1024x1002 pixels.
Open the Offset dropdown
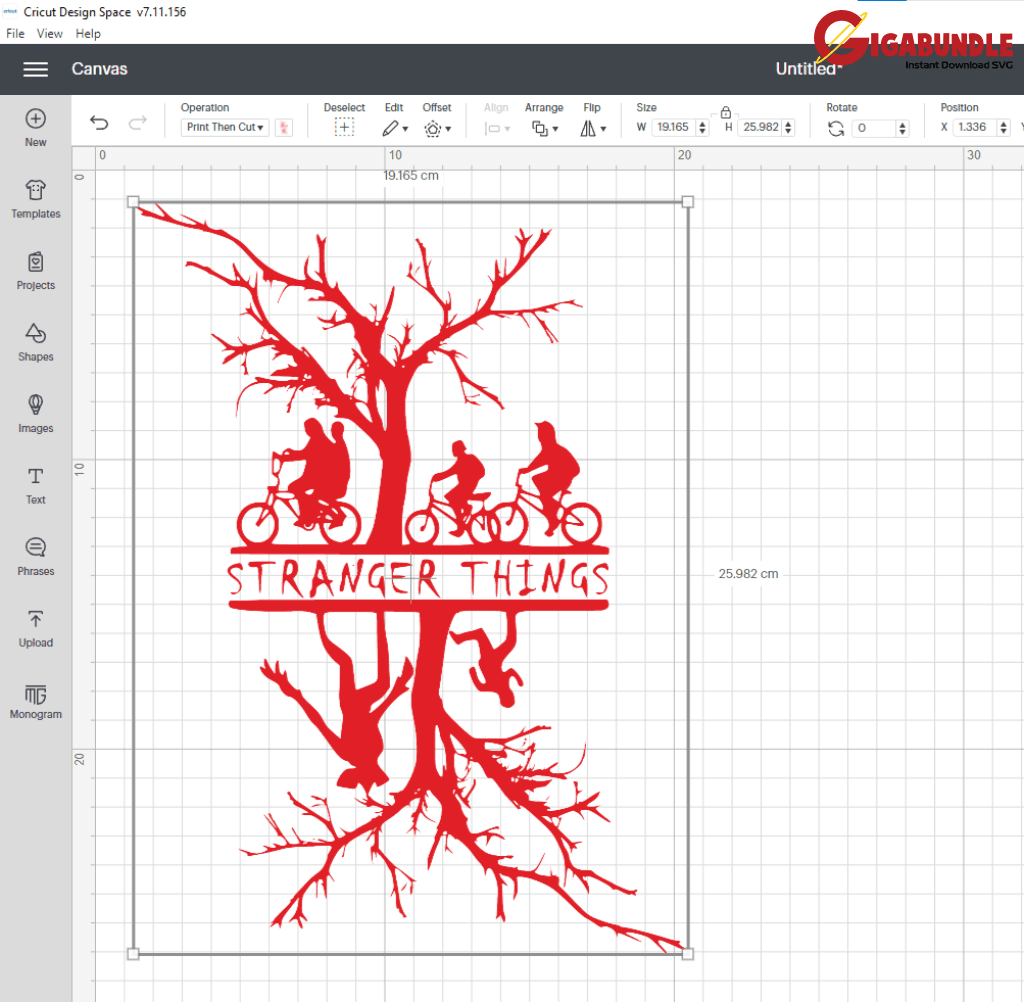(436, 128)
